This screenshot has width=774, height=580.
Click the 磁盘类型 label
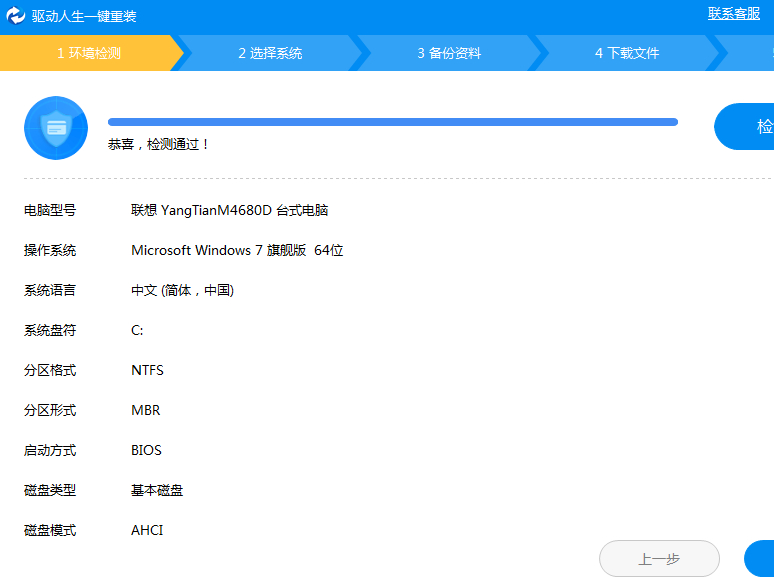tap(50, 490)
